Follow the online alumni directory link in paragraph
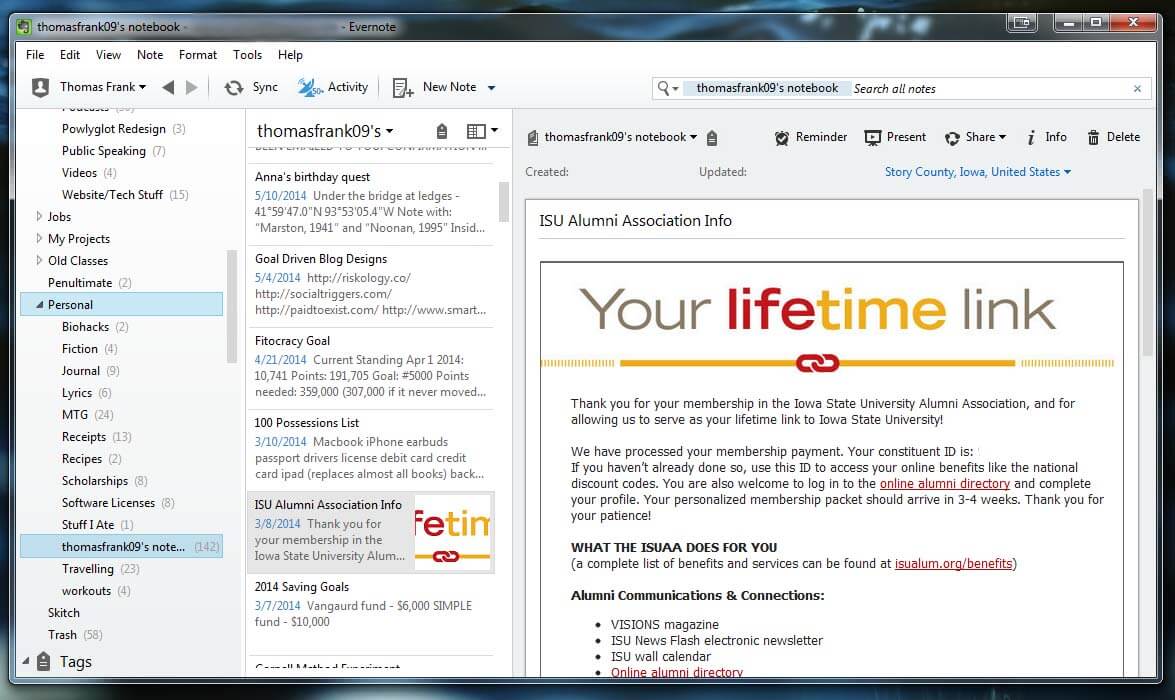Screen dimensions: 1175x700 point(944,483)
